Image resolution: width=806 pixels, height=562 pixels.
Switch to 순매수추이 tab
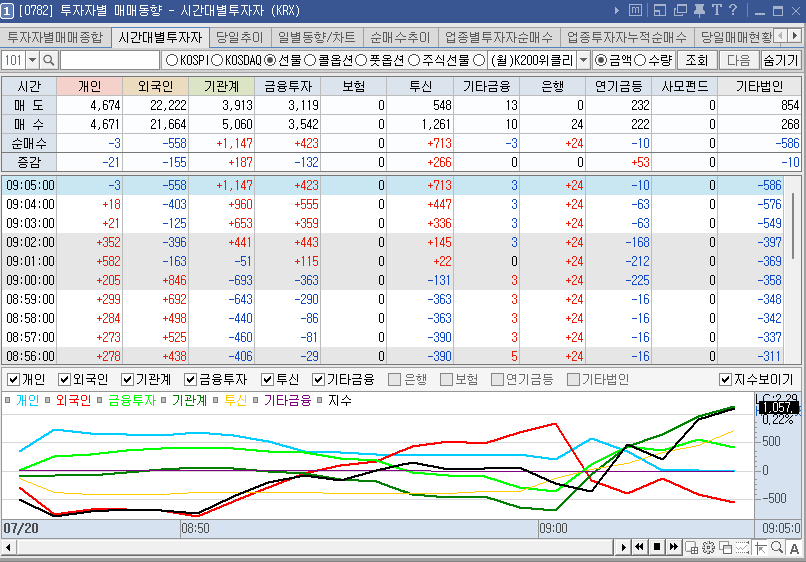point(400,38)
